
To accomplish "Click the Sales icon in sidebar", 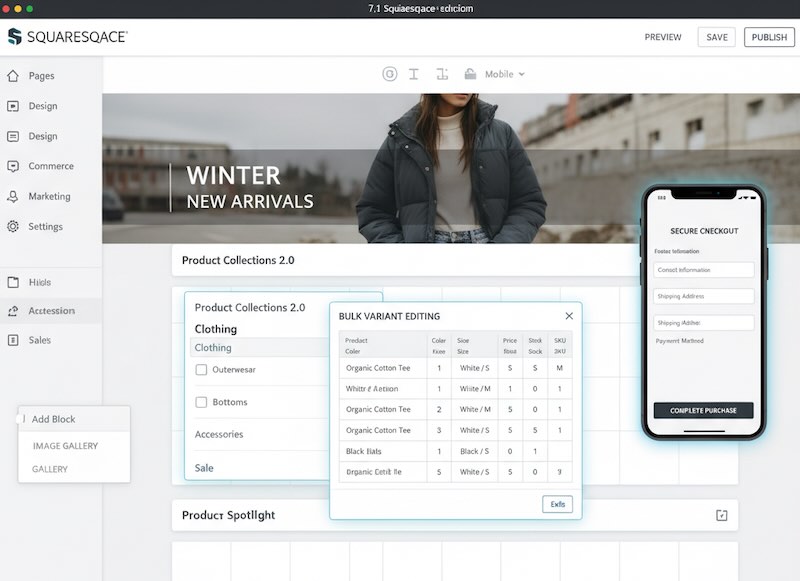I will tap(13, 340).
